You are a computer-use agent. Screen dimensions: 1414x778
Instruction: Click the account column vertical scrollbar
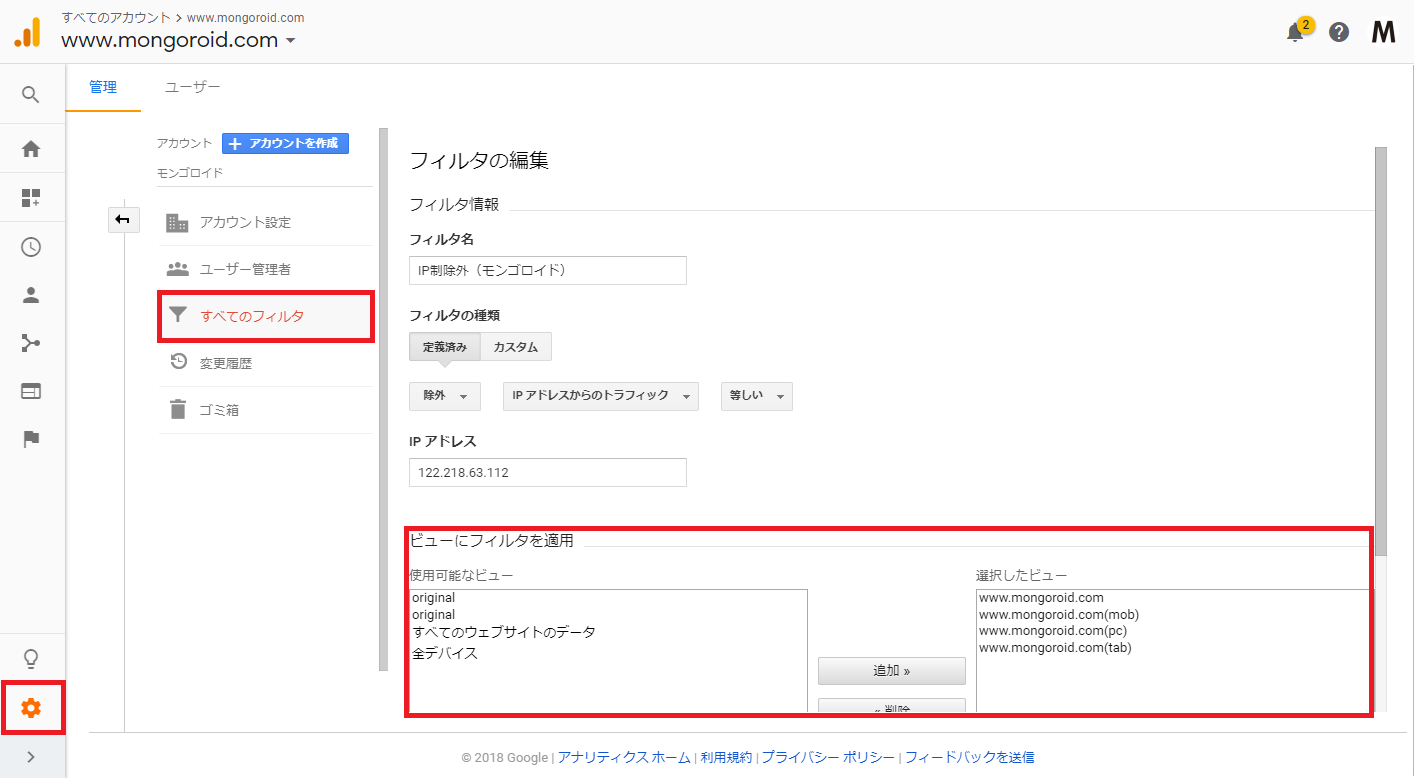383,400
